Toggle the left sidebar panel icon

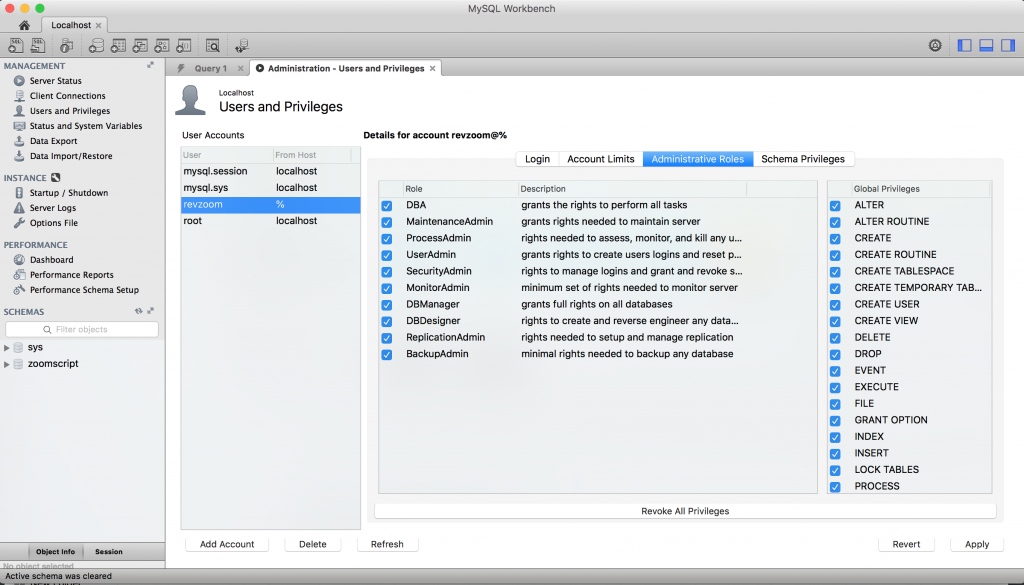pos(965,45)
